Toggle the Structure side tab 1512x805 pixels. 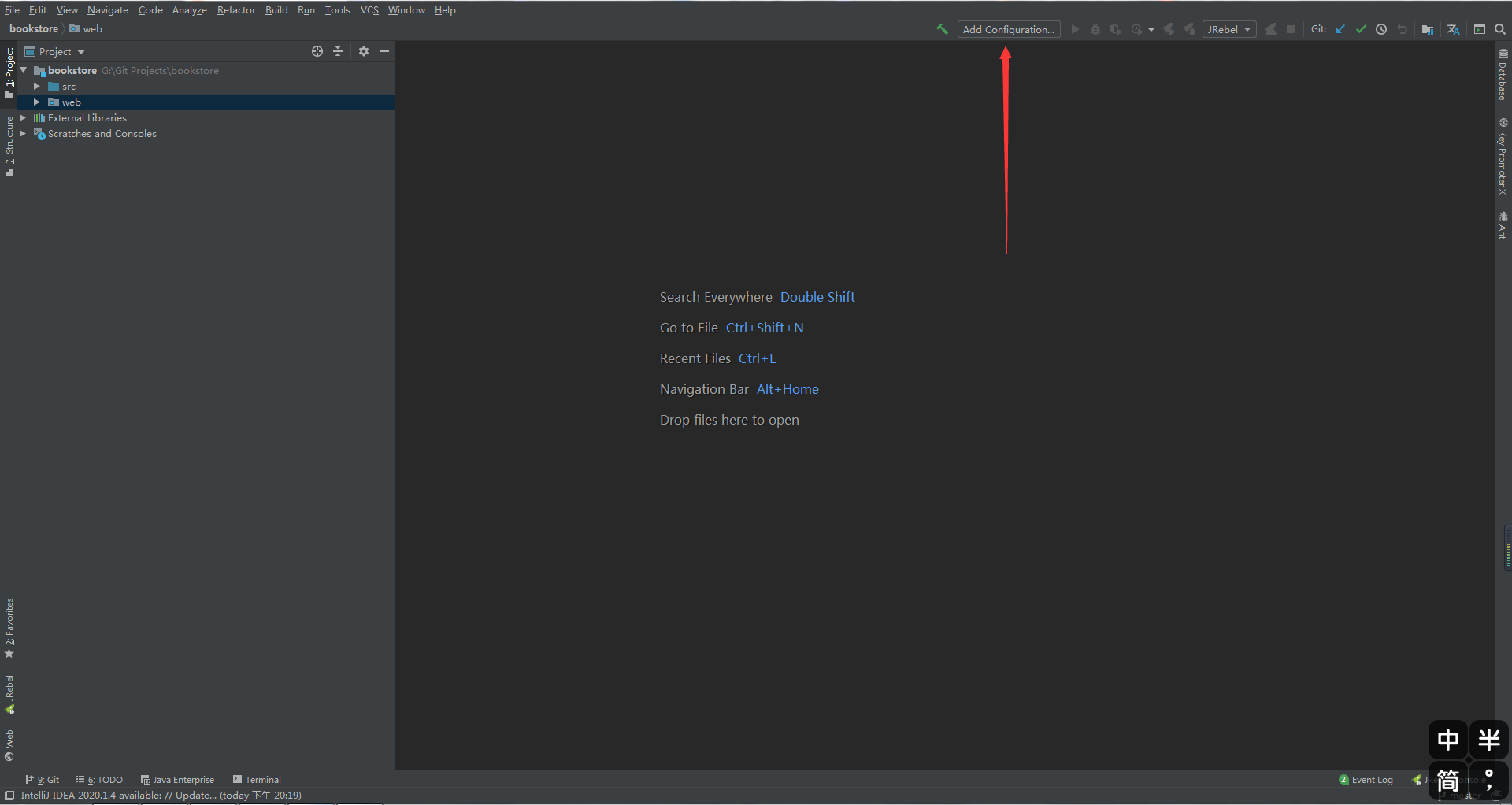pyautogui.click(x=9, y=146)
